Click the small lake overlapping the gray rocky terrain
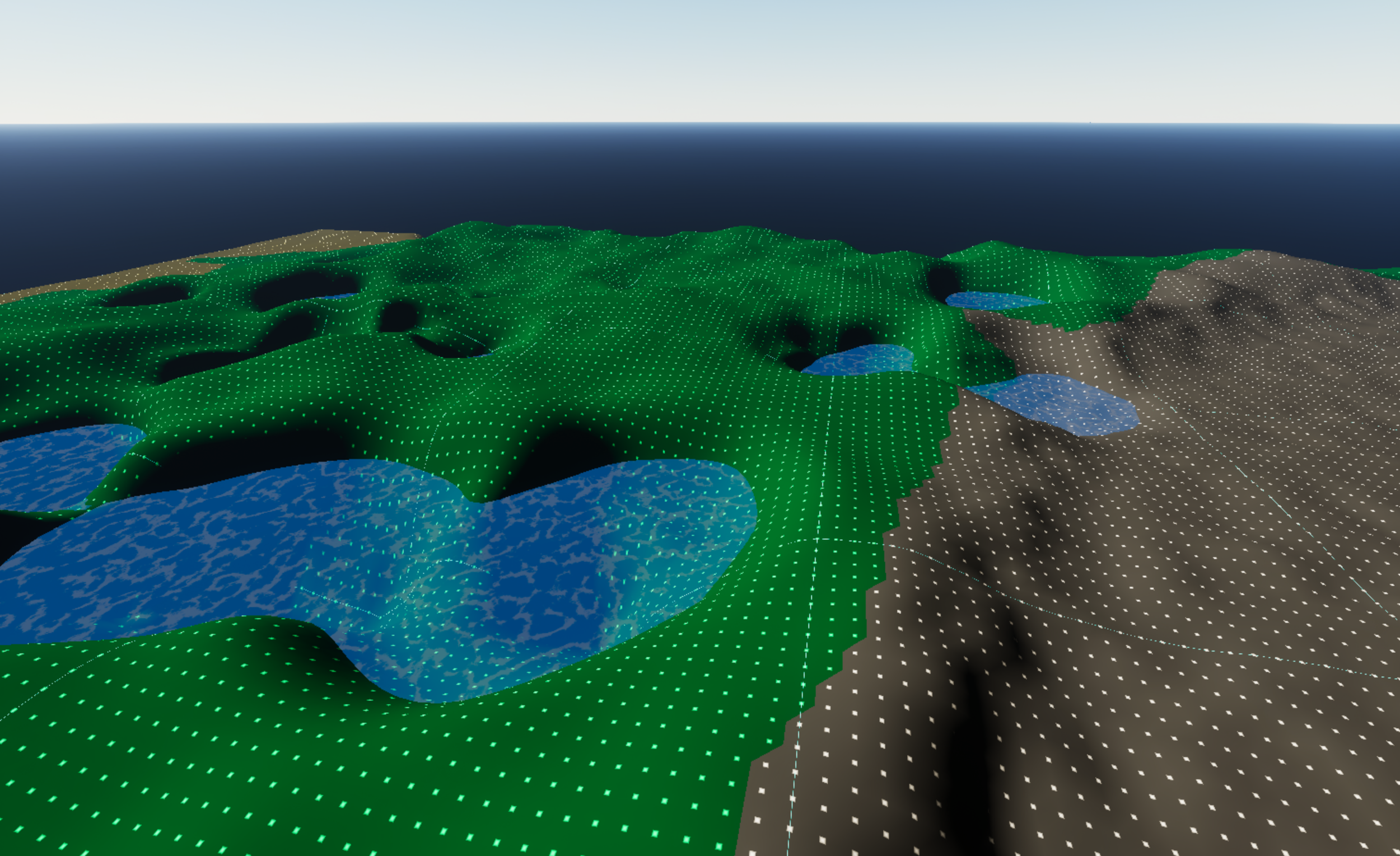Image resolution: width=1400 pixels, height=856 pixels. (x=1054, y=404)
